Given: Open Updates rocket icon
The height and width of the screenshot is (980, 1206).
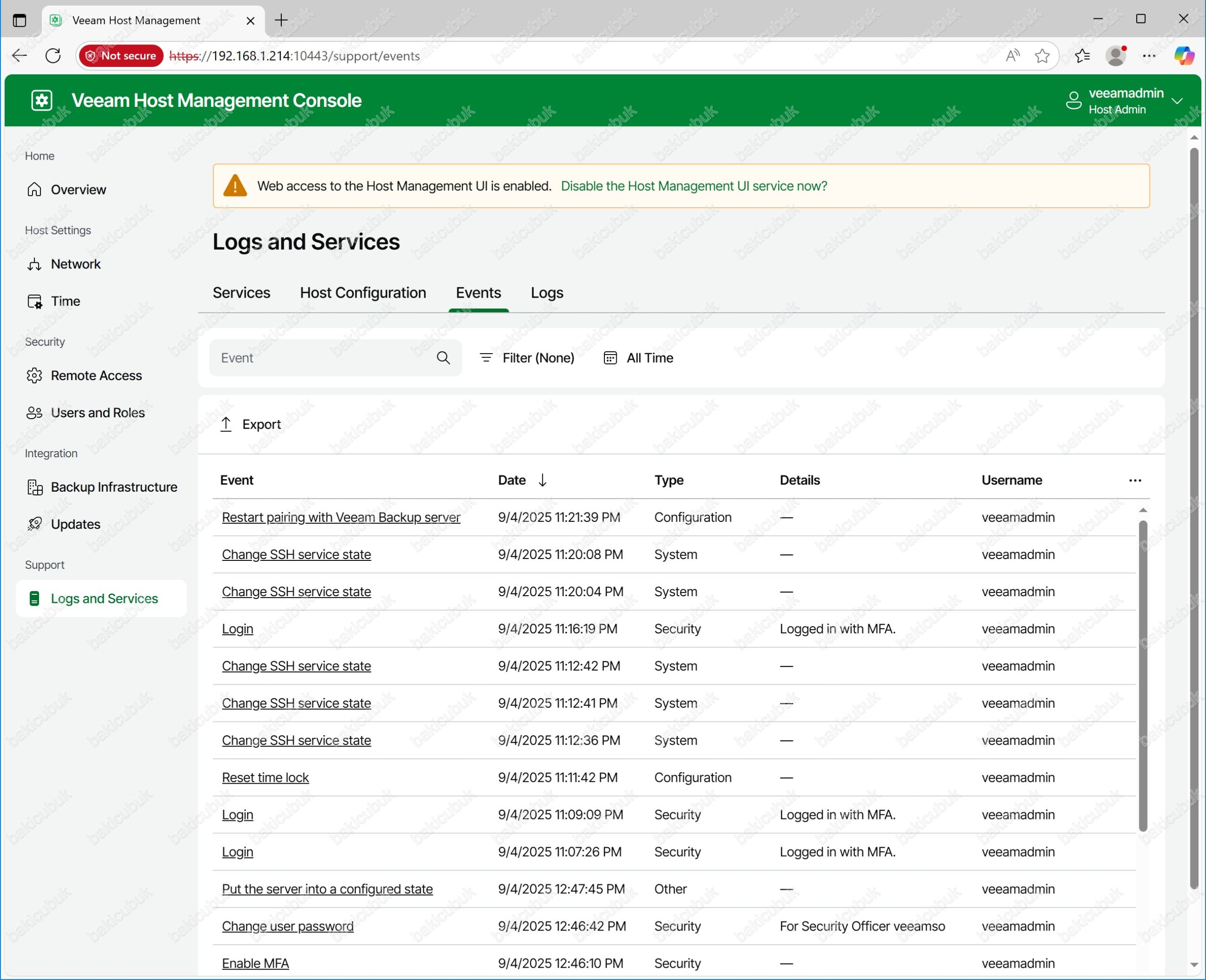Looking at the screenshot, I should tap(34, 524).
